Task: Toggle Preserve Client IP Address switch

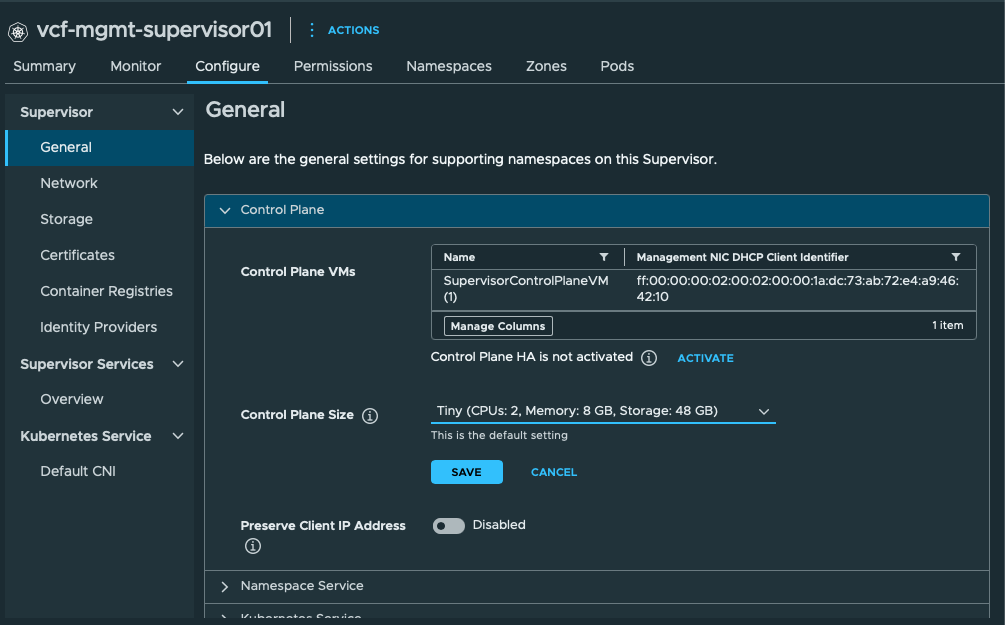Action: coord(449,526)
